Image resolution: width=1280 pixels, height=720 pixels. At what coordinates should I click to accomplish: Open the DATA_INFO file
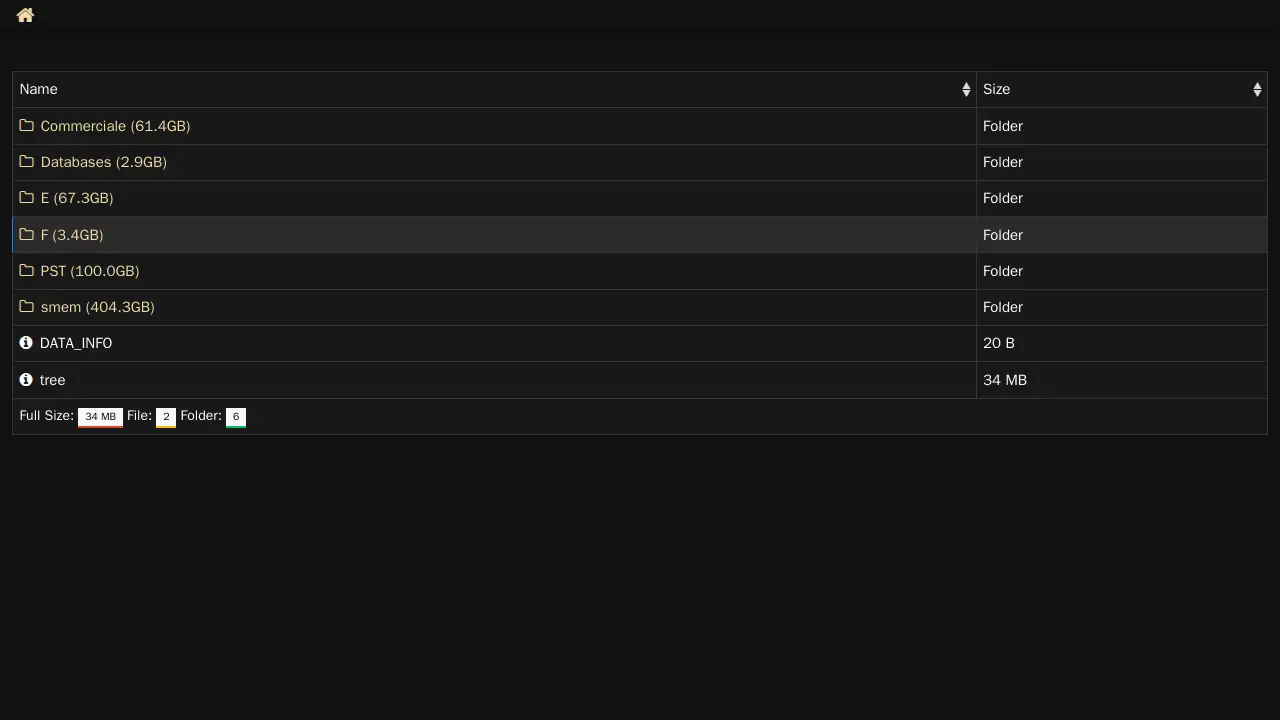pos(76,343)
